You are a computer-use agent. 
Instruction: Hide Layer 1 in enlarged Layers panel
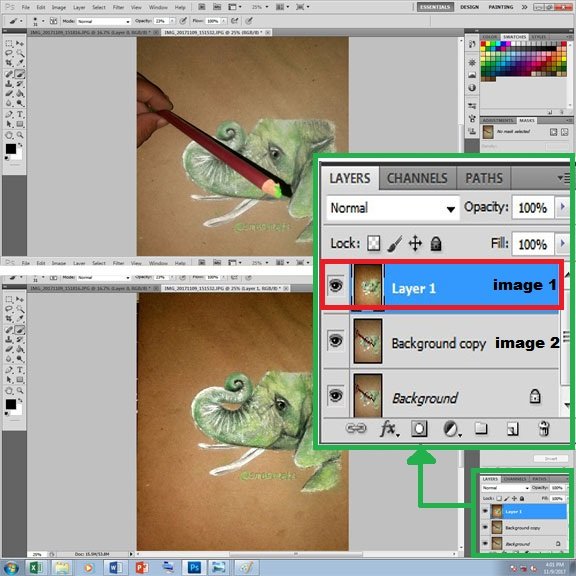click(x=335, y=285)
